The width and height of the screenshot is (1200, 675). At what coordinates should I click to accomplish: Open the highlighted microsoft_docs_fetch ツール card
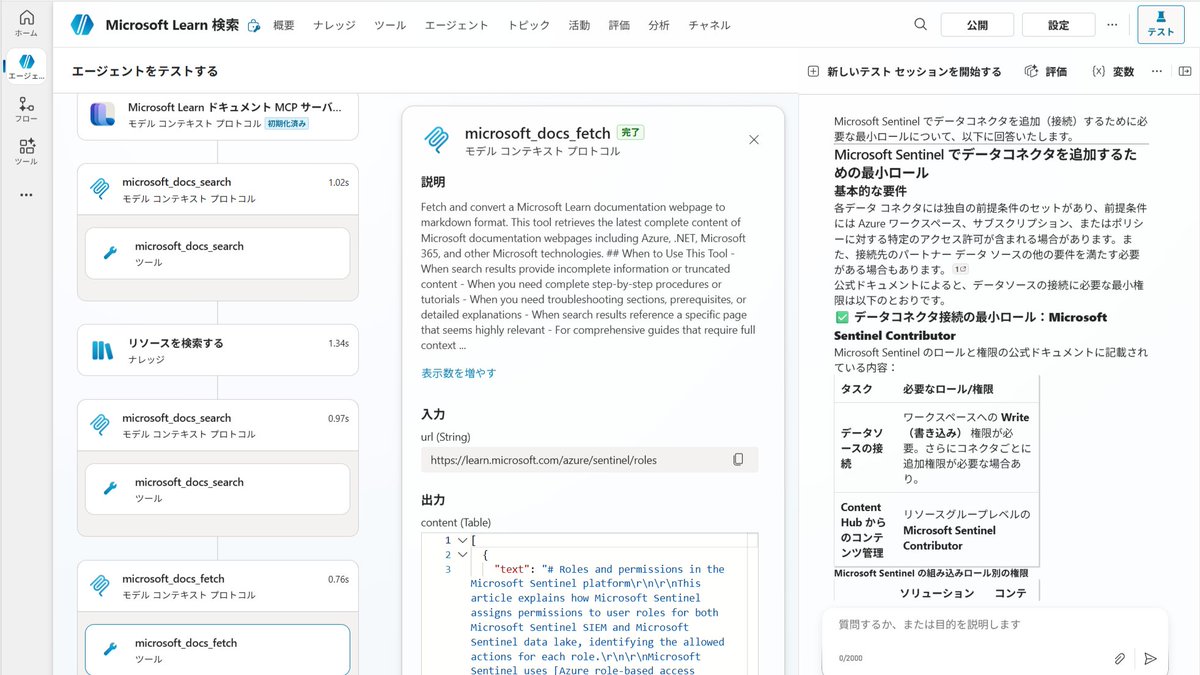pos(217,650)
